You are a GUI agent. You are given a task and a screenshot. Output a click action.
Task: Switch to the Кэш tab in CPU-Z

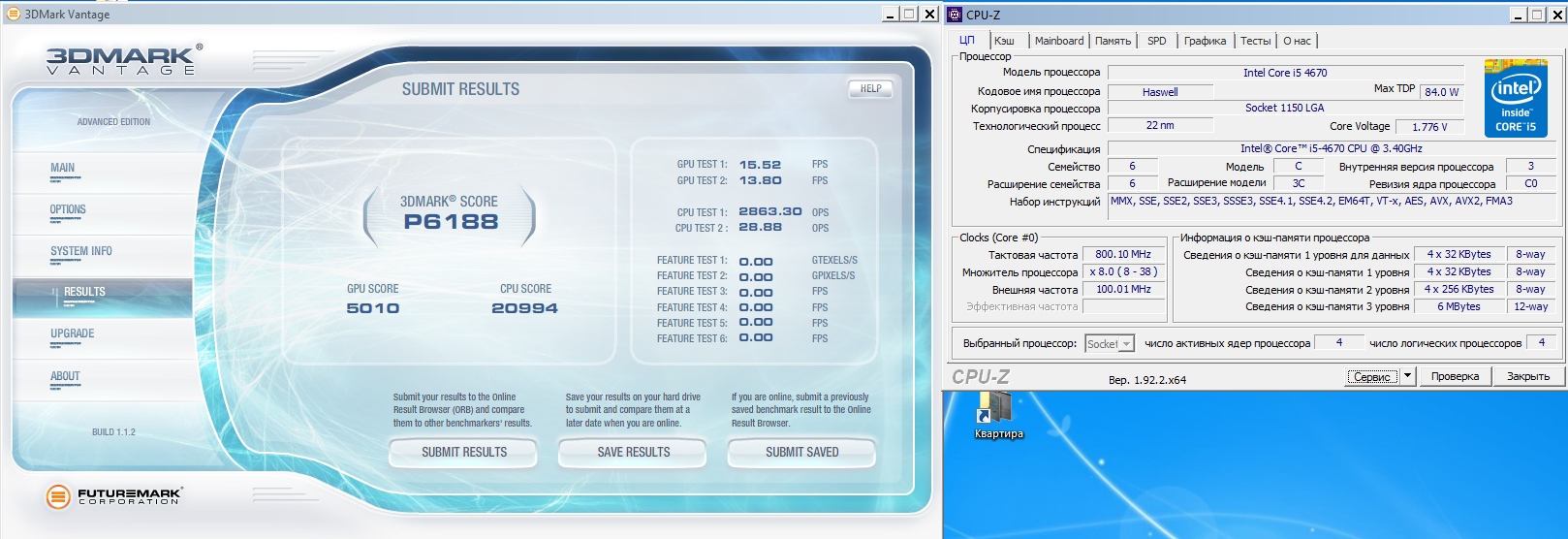pyautogui.click(x=1004, y=41)
